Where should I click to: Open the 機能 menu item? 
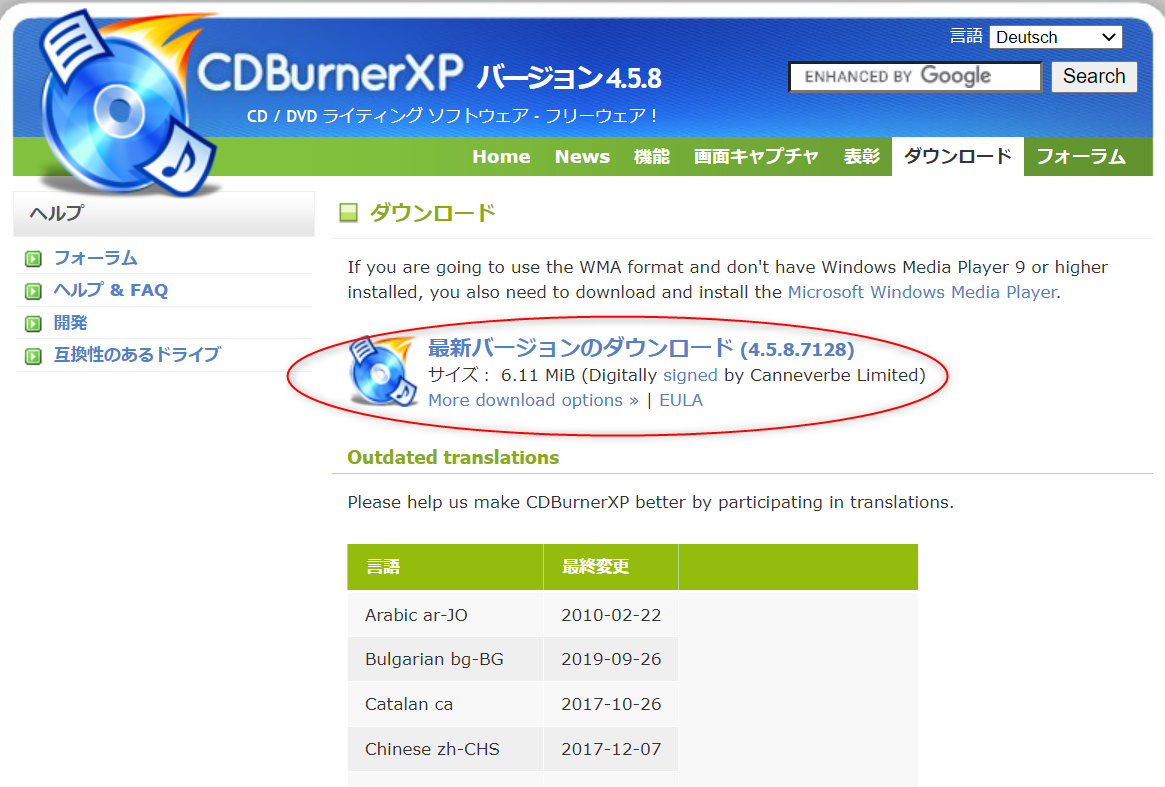[x=652, y=157]
